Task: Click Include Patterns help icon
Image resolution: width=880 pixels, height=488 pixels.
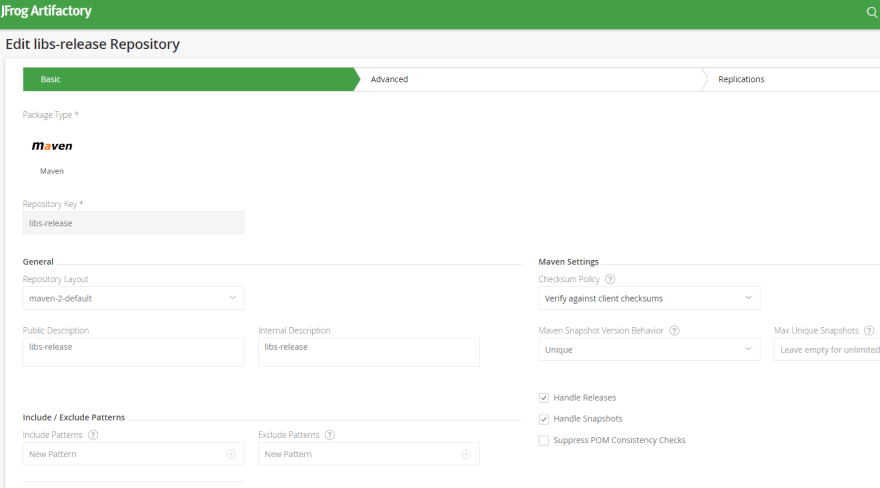Action: point(93,435)
